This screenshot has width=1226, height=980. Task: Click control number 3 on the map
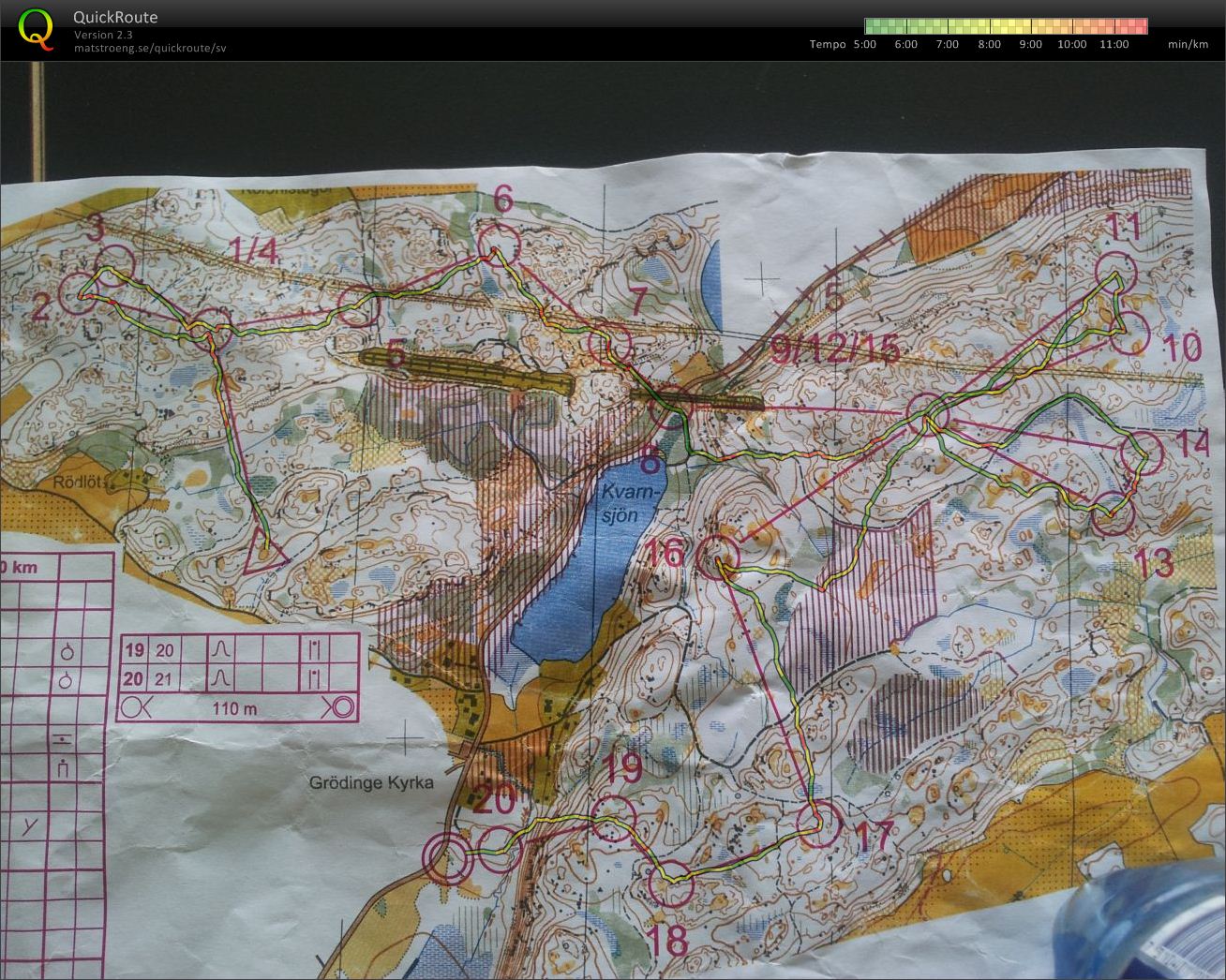tap(97, 228)
